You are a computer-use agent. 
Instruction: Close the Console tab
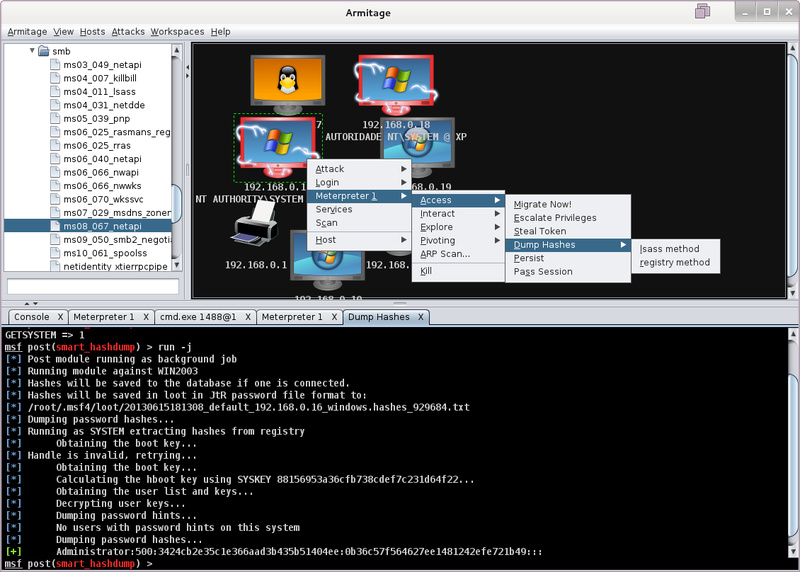tap(60, 317)
